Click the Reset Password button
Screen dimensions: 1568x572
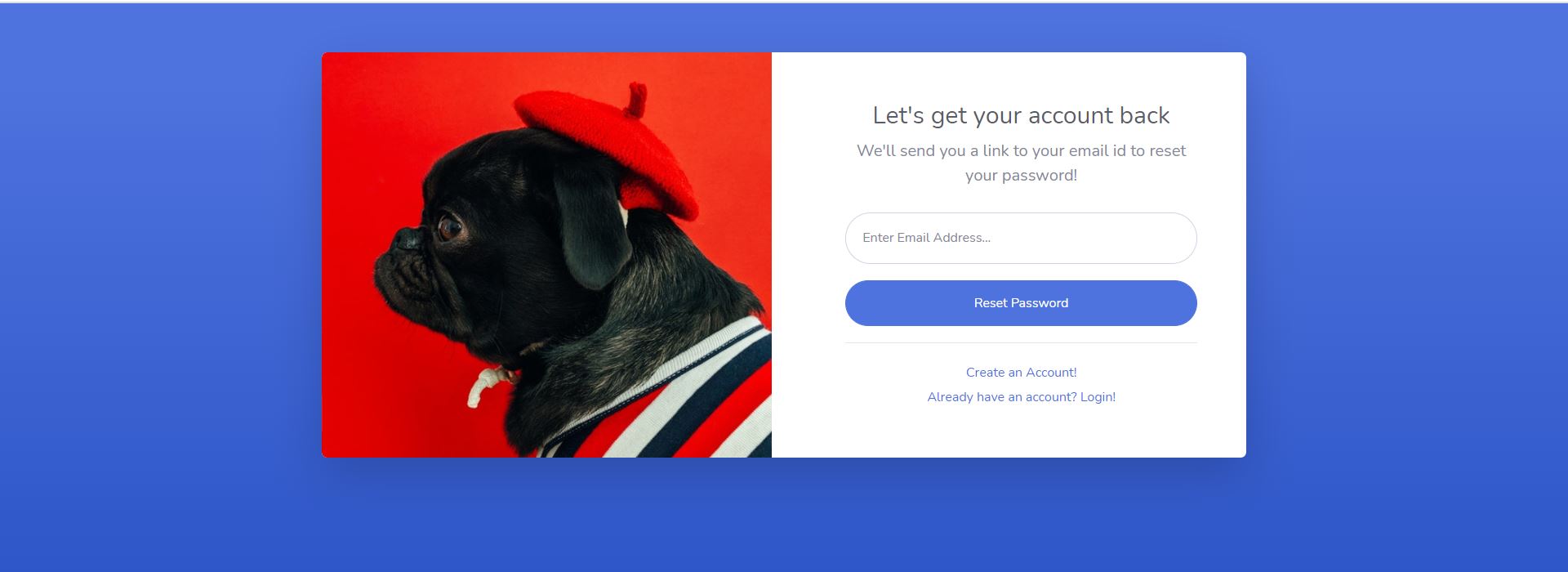[1021, 303]
